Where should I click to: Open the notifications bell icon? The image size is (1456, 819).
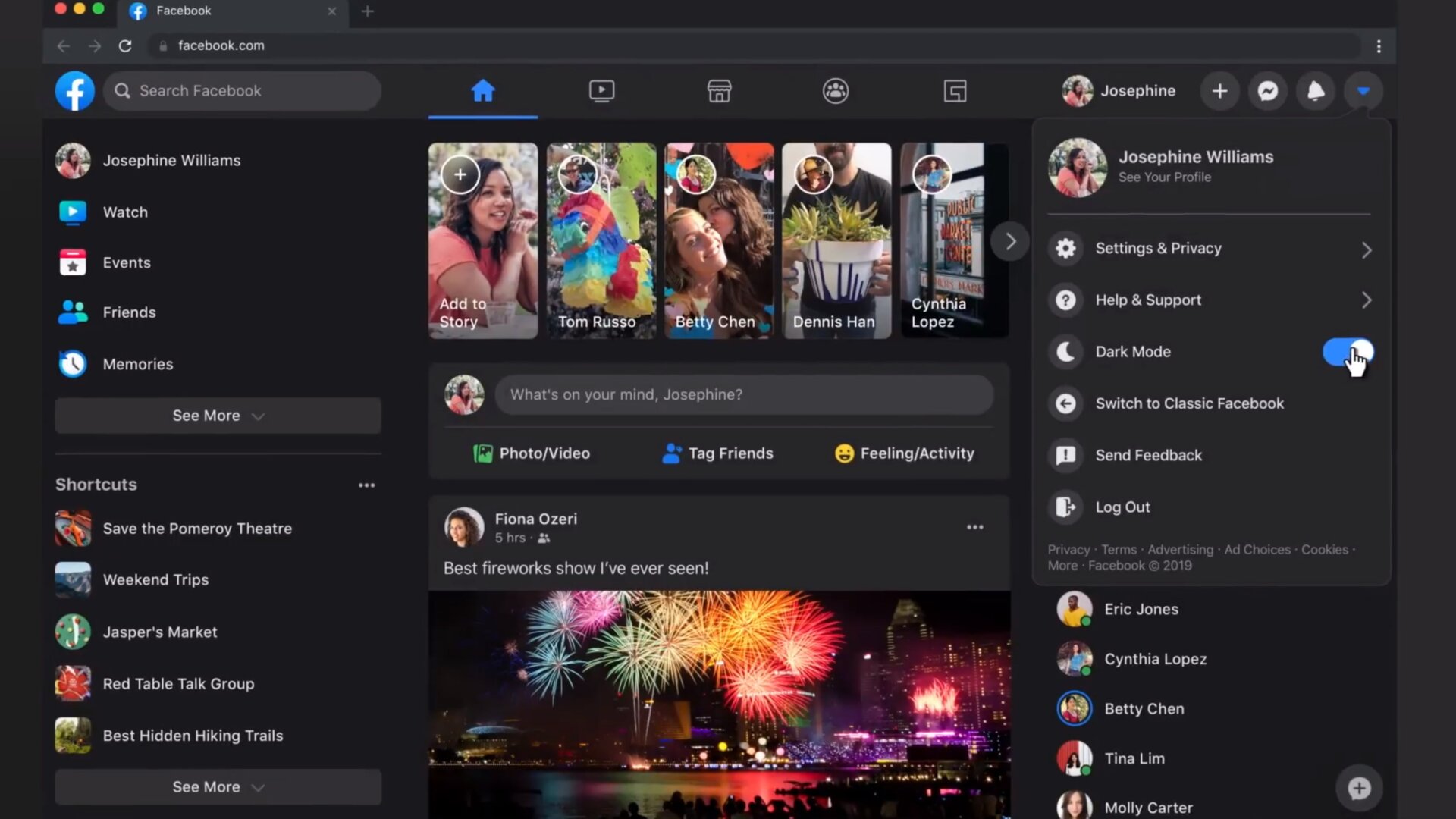[1316, 91]
